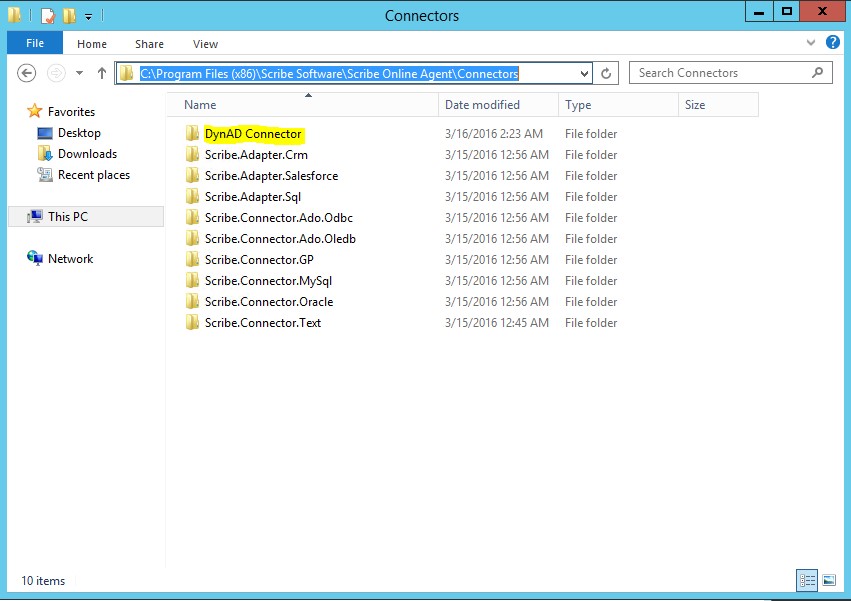This screenshot has height=601, width=851.
Task: Click the Scribe.Connector.Text folder icon
Action: click(192, 322)
